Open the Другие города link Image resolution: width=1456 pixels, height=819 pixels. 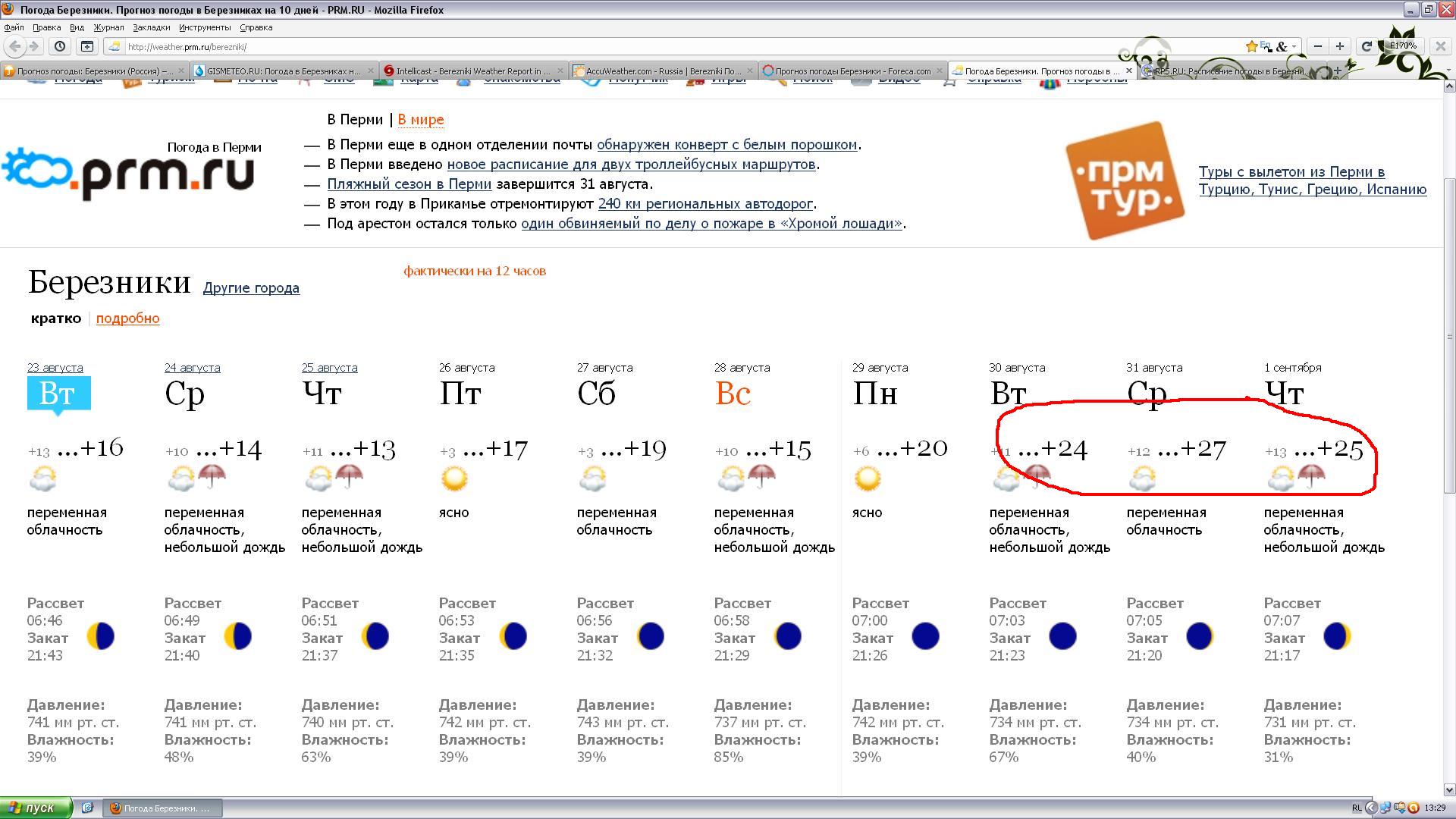coord(251,288)
